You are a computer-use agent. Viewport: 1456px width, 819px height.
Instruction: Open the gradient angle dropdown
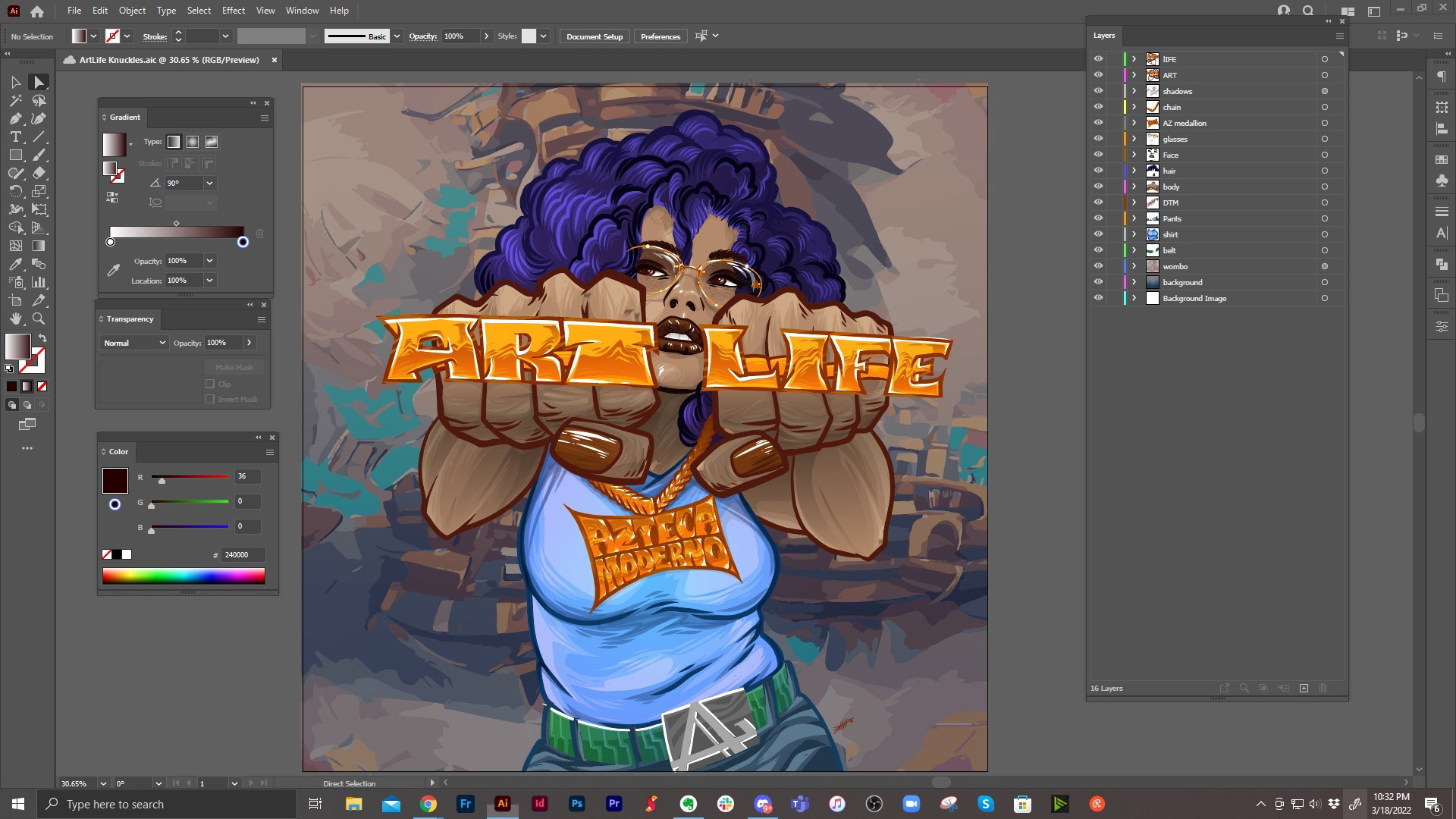(x=209, y=183)
